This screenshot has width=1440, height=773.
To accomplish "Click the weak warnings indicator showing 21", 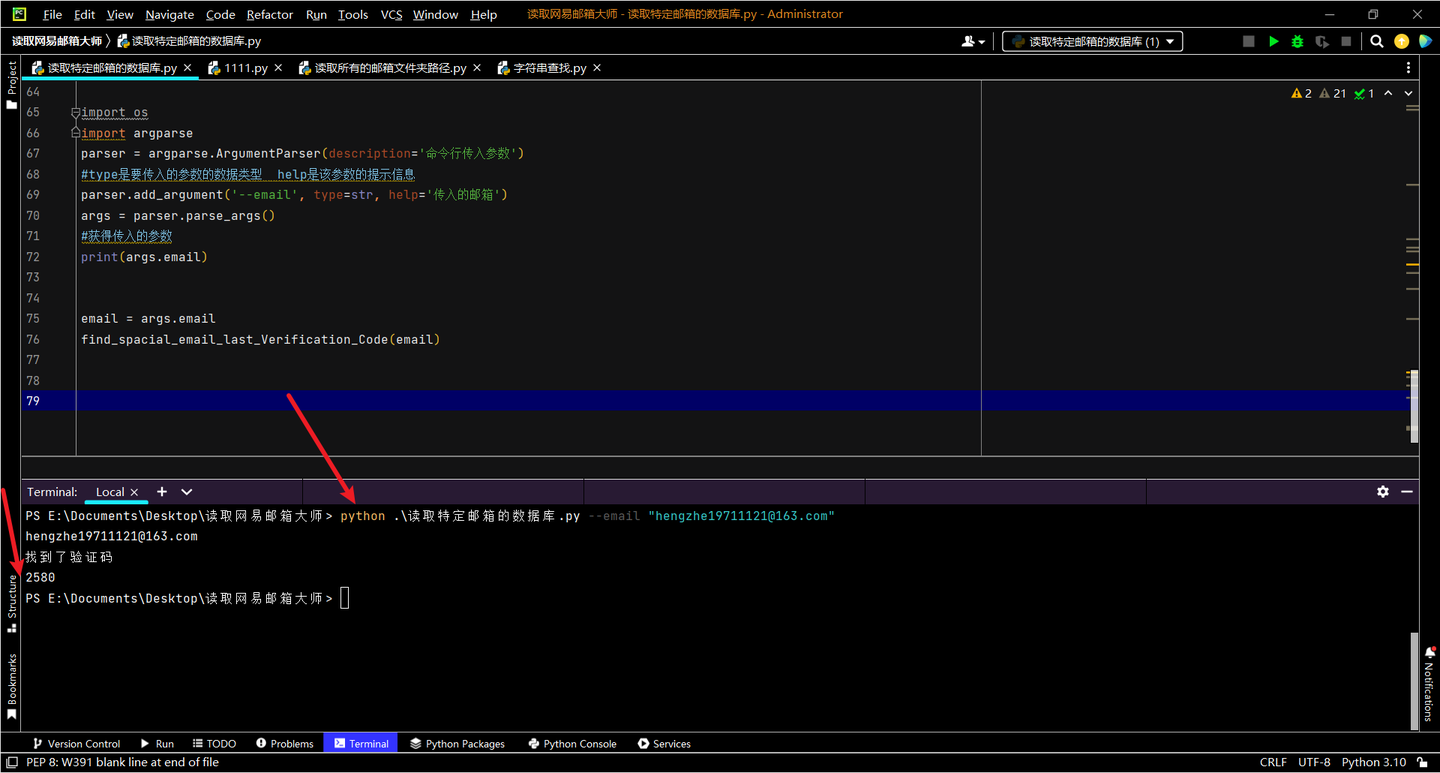I will pos(1333,93).
